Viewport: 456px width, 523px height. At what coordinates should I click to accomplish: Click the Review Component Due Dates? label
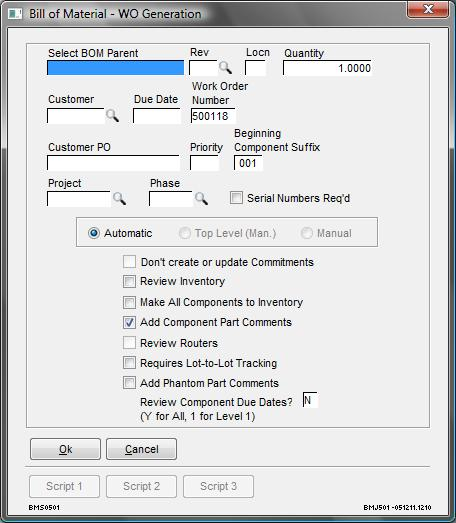point(216,402)
